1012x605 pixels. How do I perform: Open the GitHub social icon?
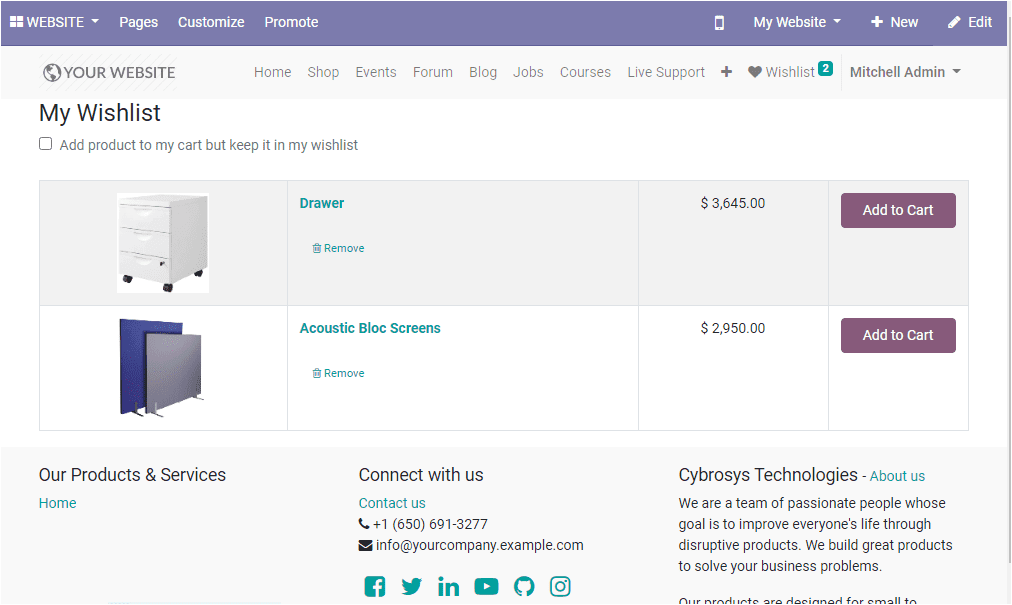tap(524, 587)
